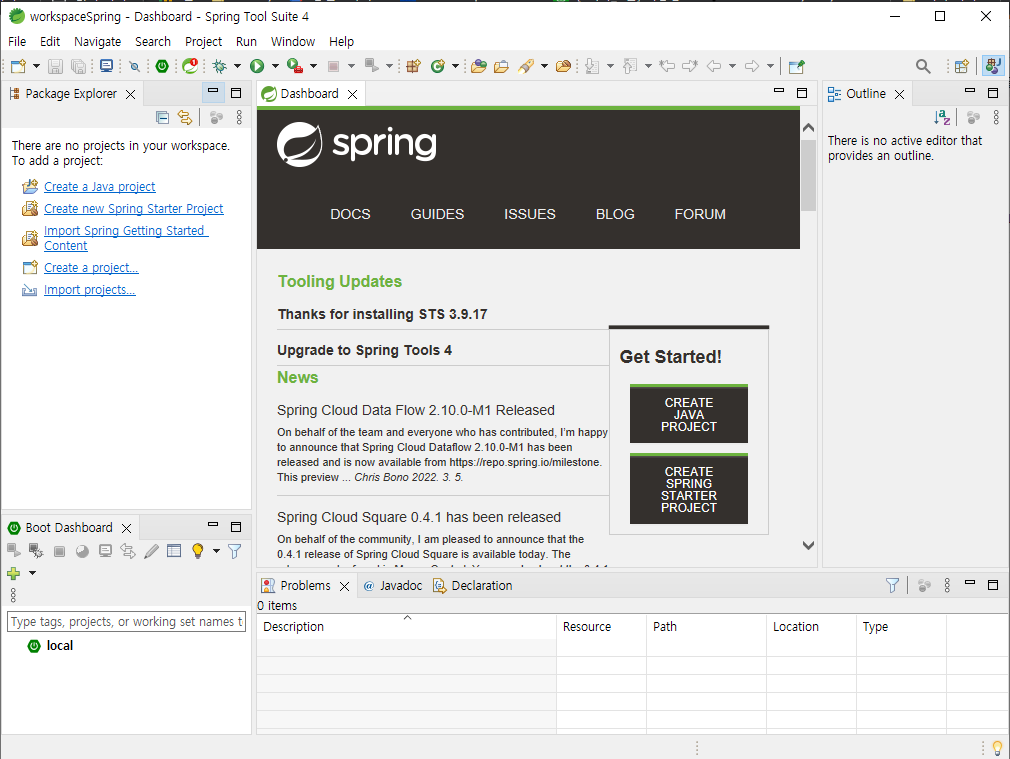Open Outline View Menu dots
The height and width of the screenshot is (759, 1010).
point(996,117)
